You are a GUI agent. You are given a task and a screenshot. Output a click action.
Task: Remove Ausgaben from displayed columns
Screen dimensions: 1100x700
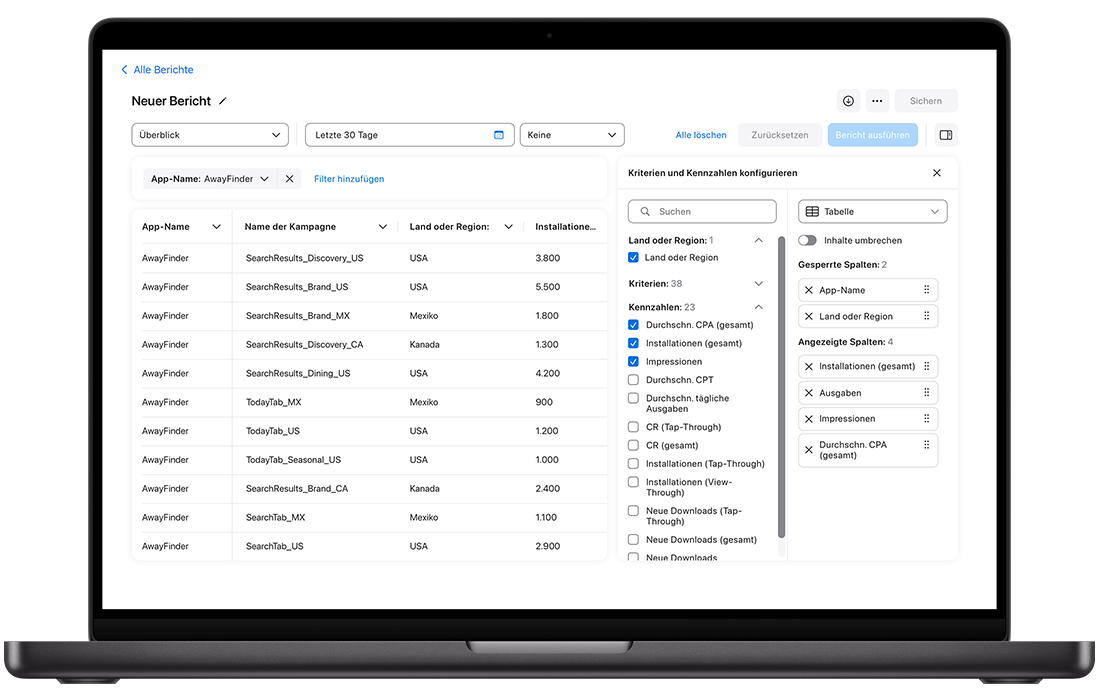click(x=809, y=393)
